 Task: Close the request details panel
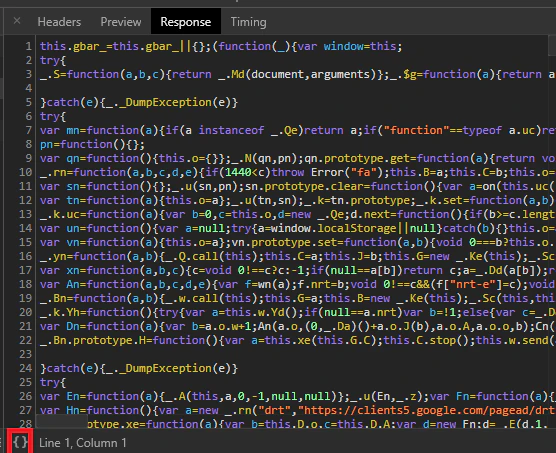[x=17, y=21]
